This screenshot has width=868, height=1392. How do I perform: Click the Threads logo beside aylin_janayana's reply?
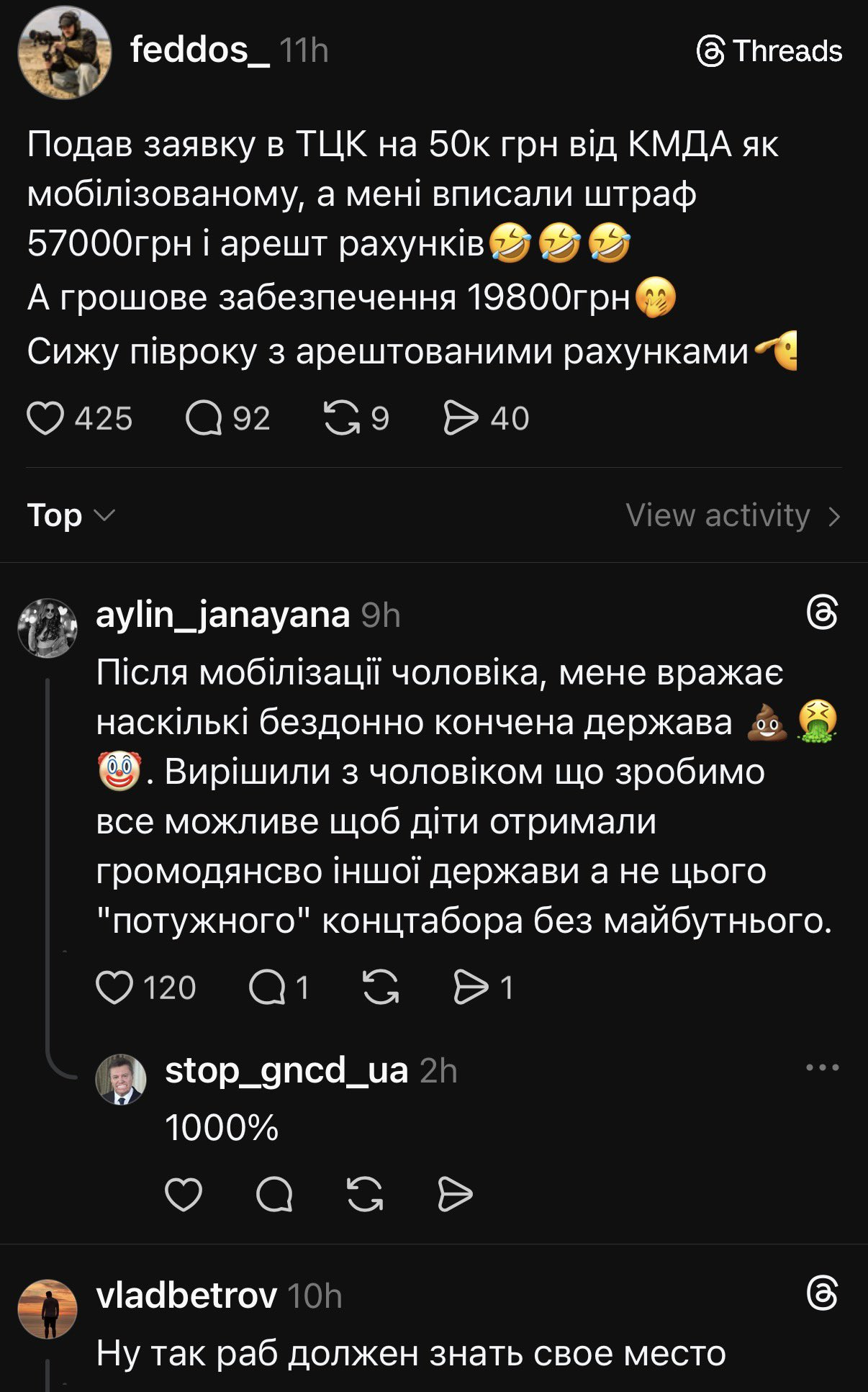coord(822,613)
